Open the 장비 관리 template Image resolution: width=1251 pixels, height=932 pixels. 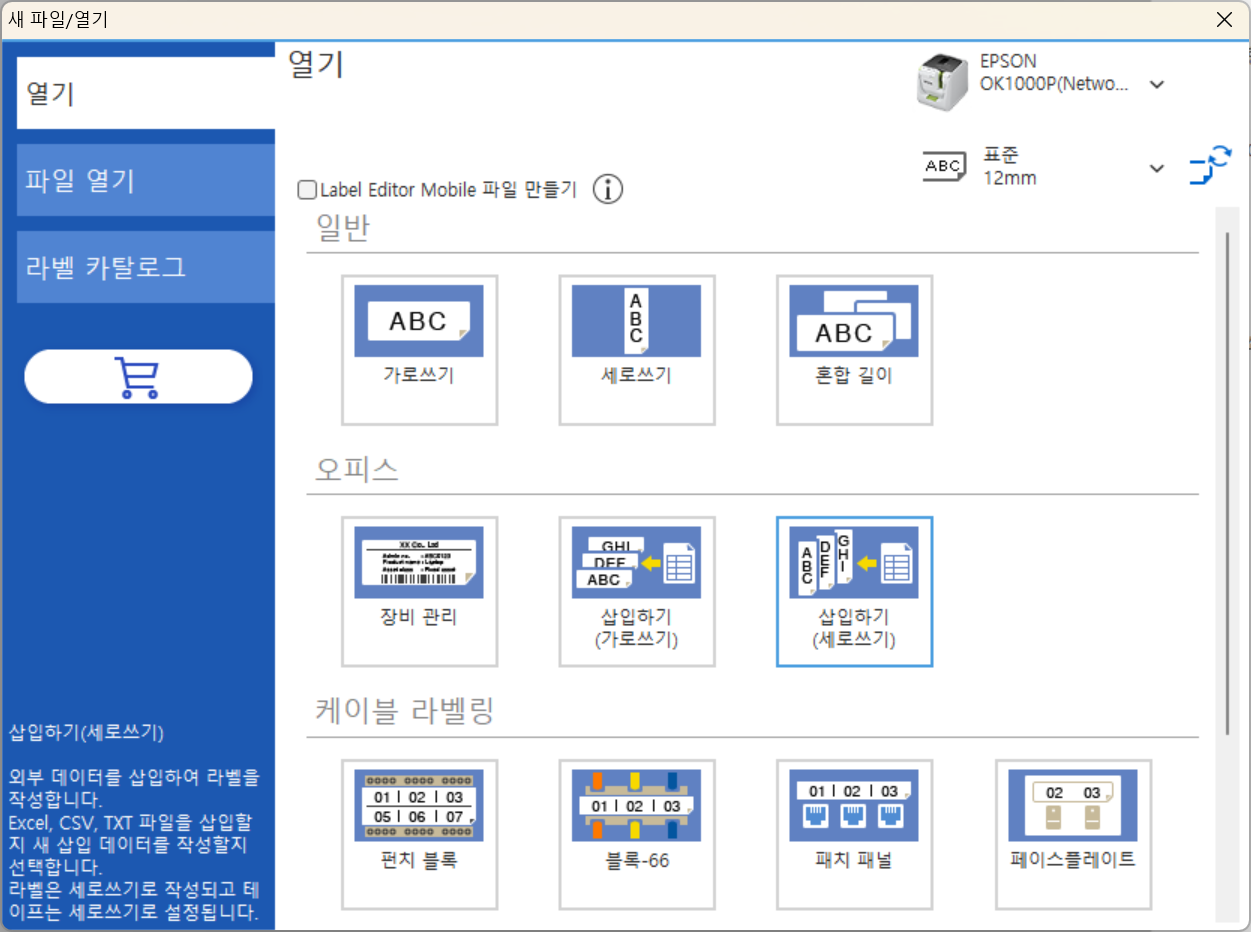tap(419, 592)
